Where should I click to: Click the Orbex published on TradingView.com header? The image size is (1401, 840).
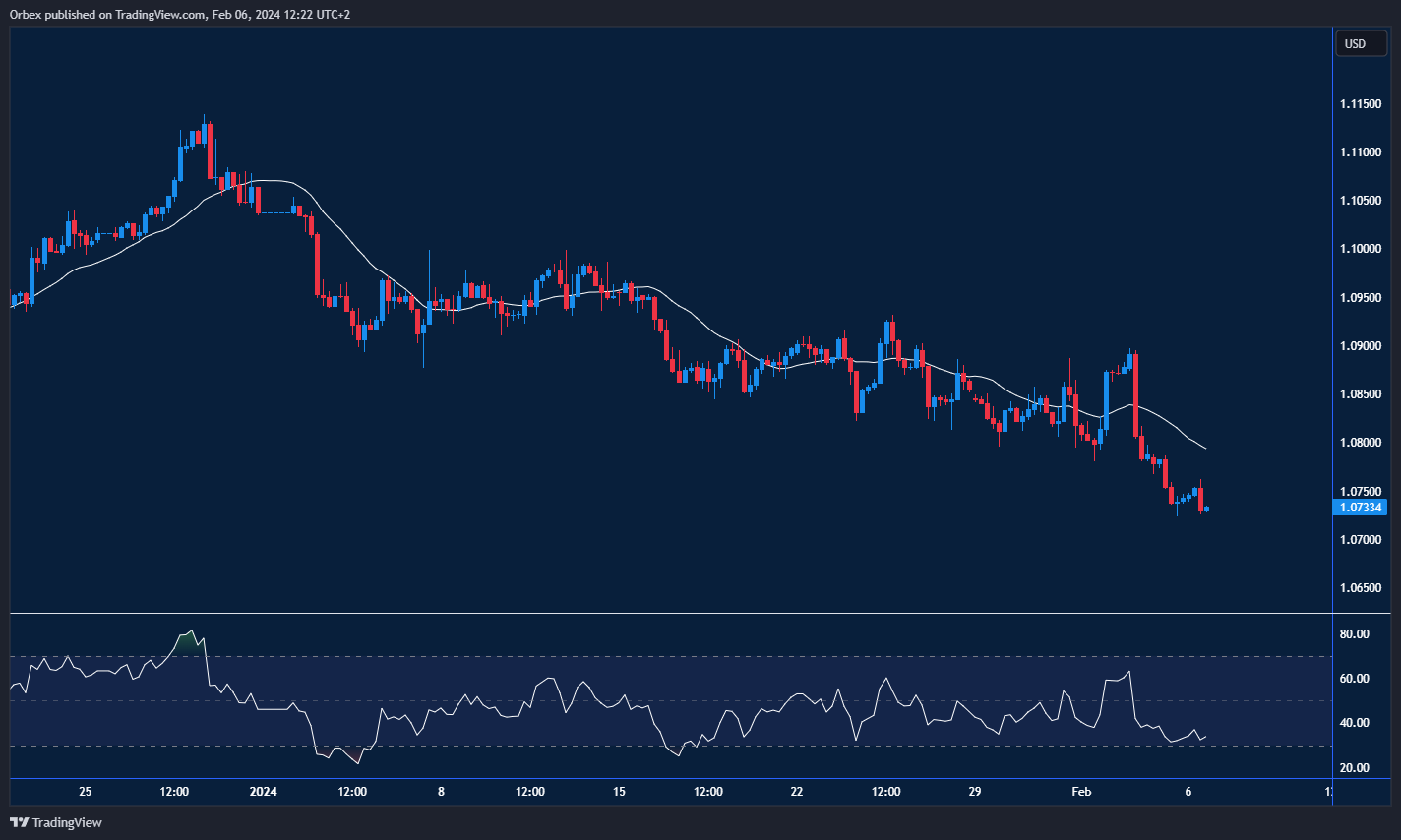[179, 14]
